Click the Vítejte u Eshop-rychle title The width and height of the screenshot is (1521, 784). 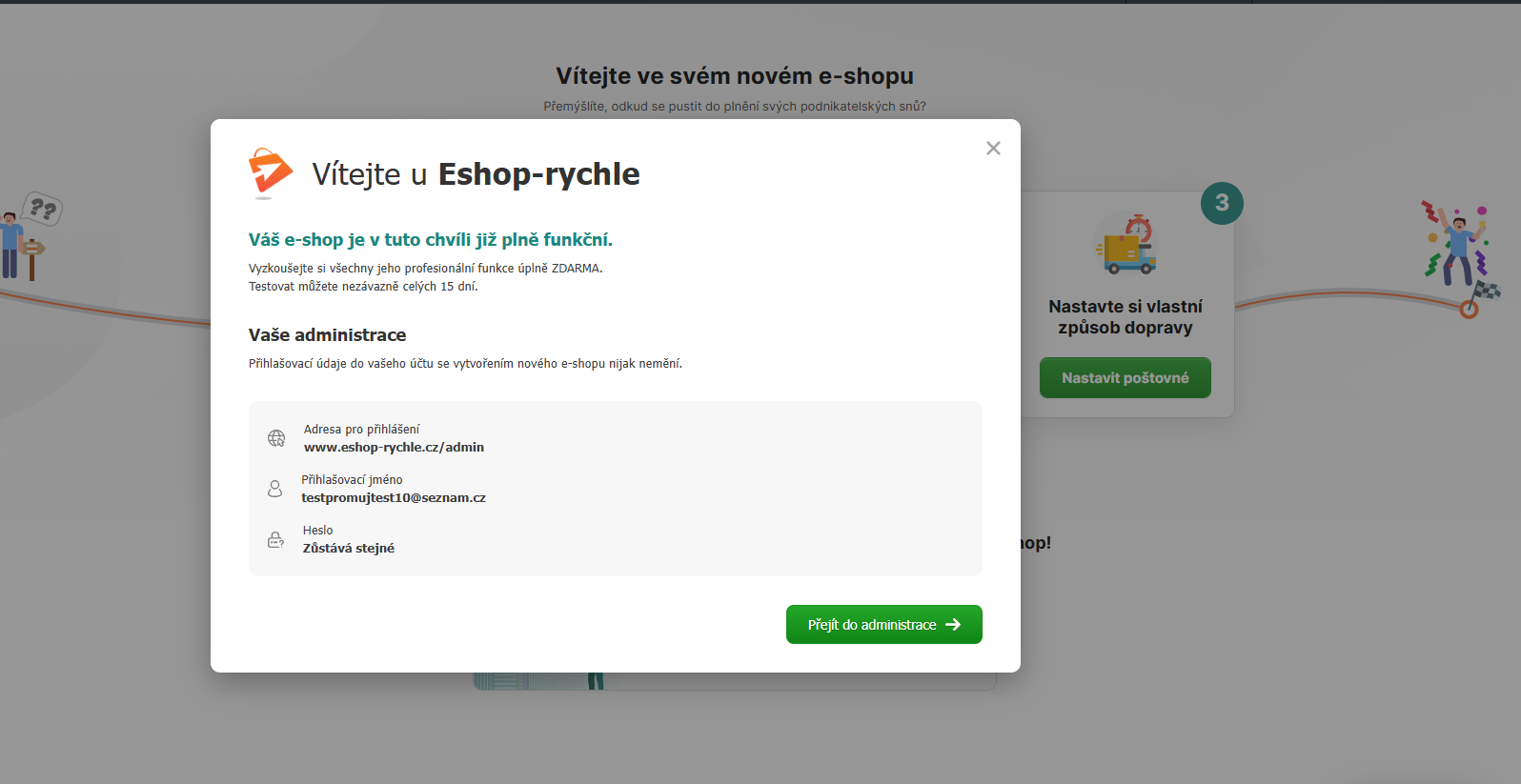[476, 174]
